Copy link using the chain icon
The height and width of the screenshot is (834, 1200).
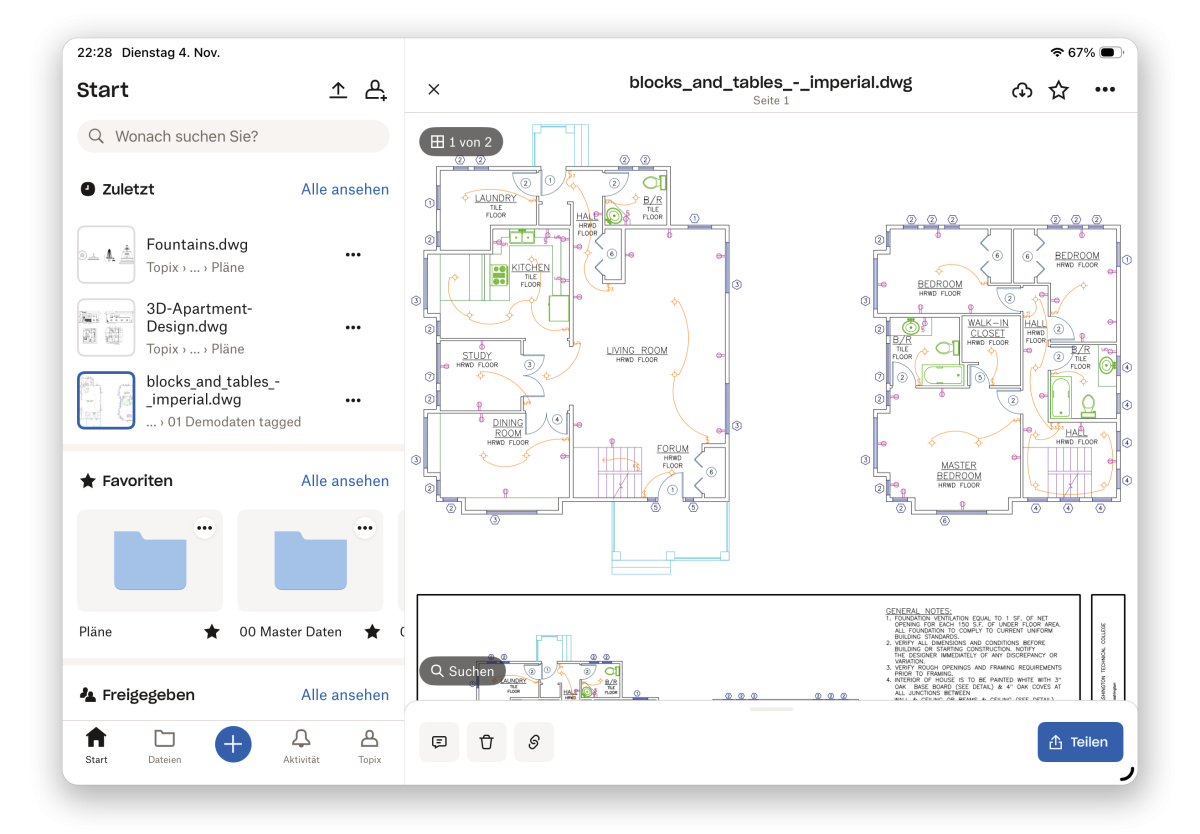pos(534,742)
